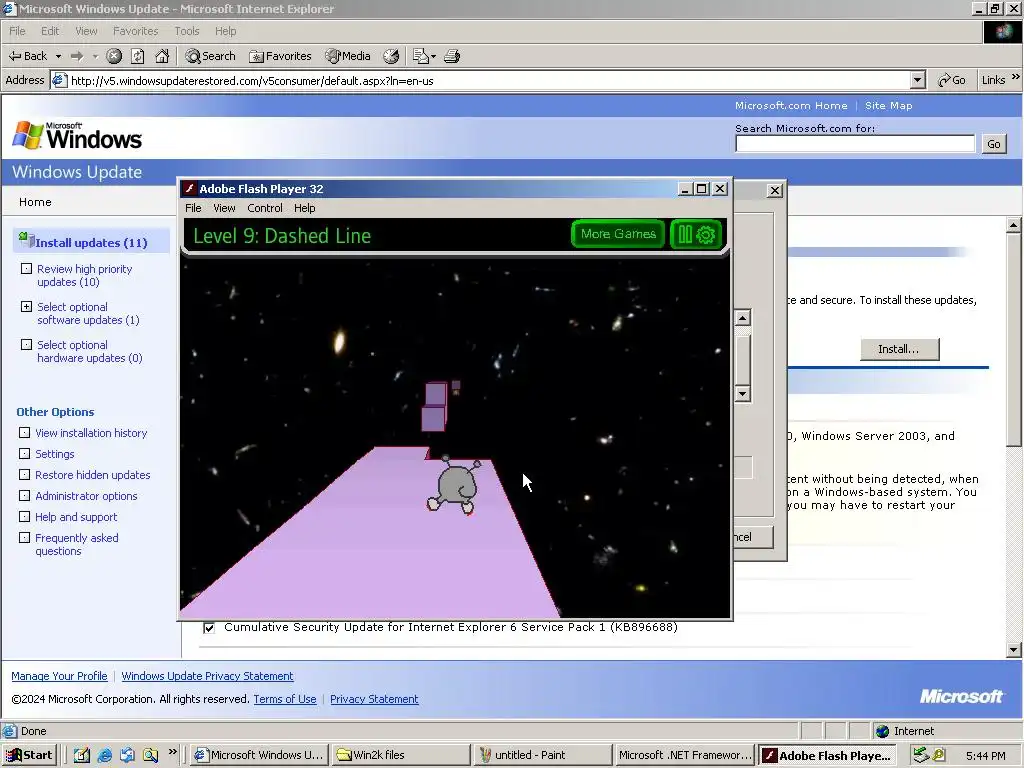Click the More Games button in game
Screen dimensions: 1024x768
coord(618,234)
